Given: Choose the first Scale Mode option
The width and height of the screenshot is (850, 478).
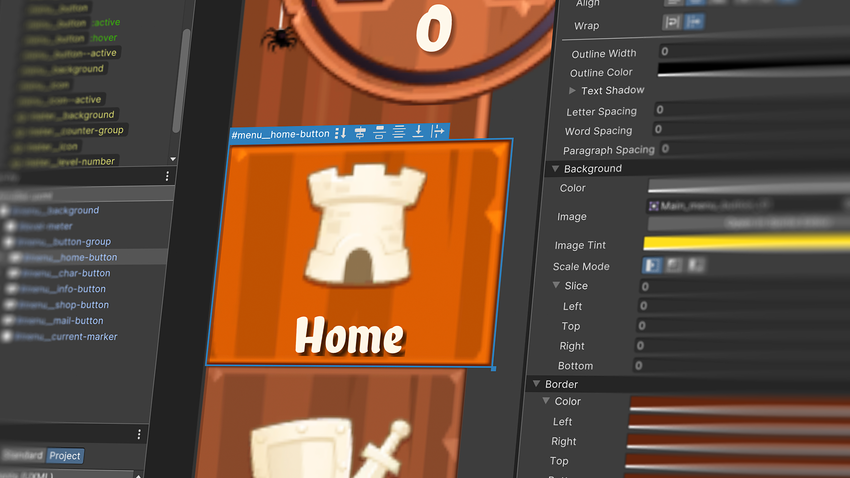Looking at the screenshot, I should tap(652, 265).
